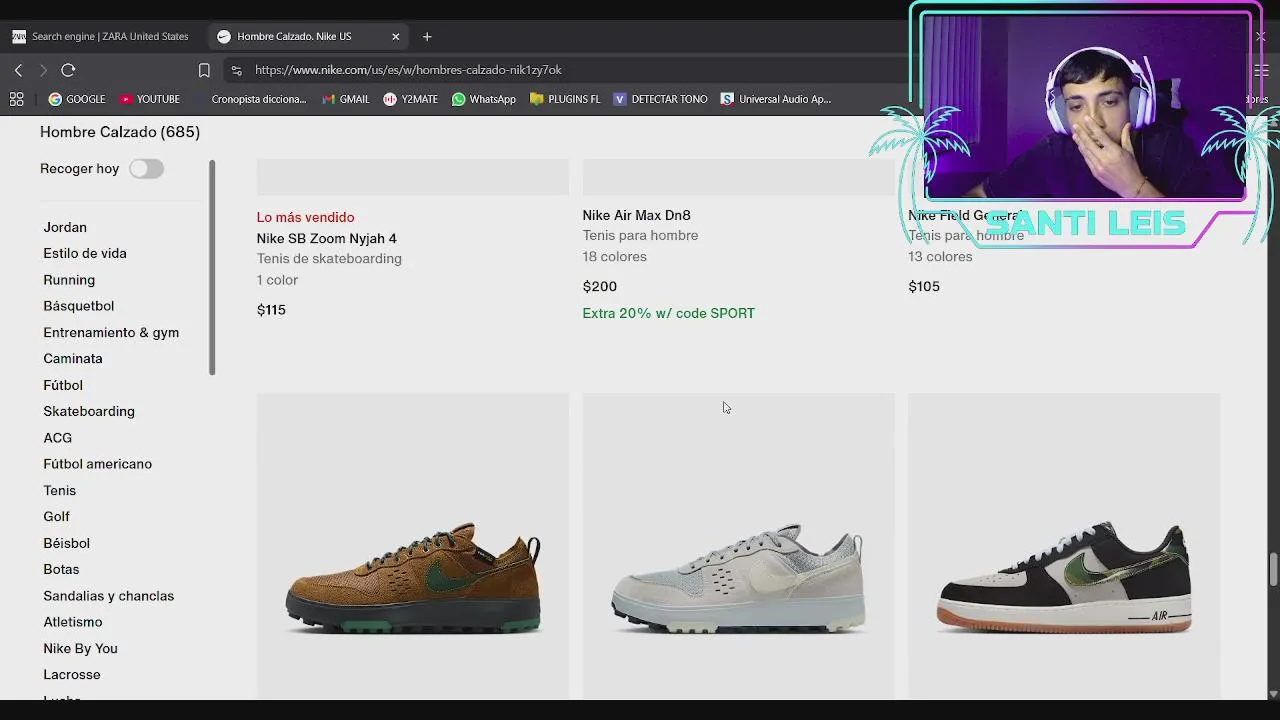
Task: Switch to the ZARA United States tab
Action: [x=100, y=36]
